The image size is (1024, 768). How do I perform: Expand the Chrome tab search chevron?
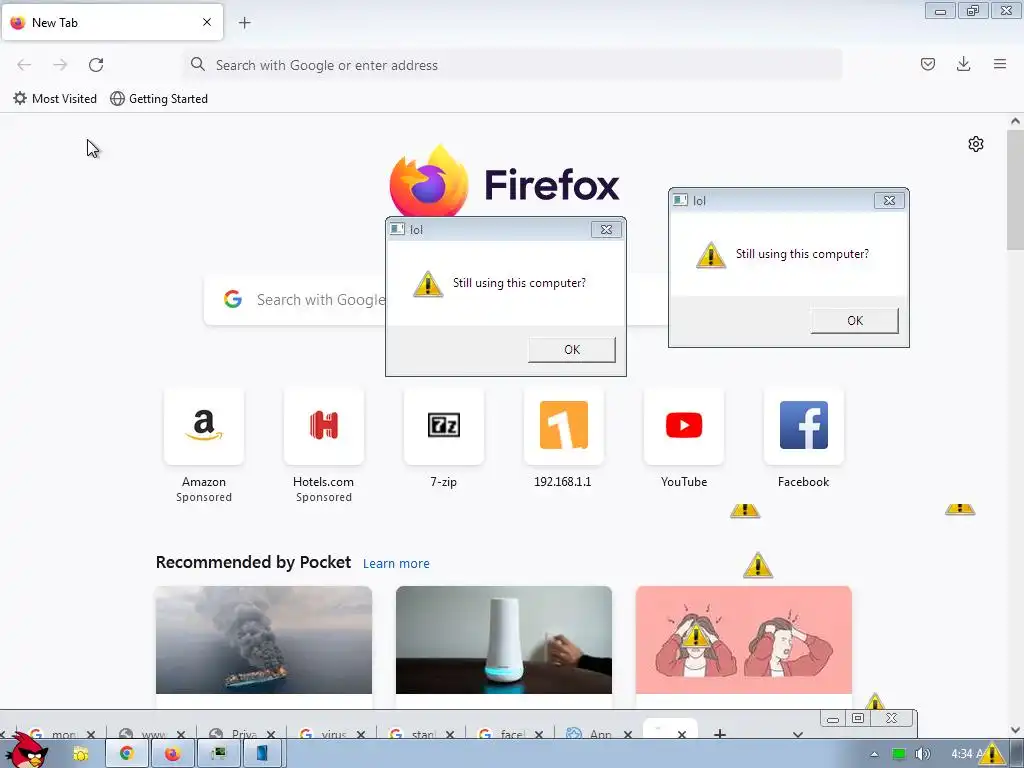797,734
